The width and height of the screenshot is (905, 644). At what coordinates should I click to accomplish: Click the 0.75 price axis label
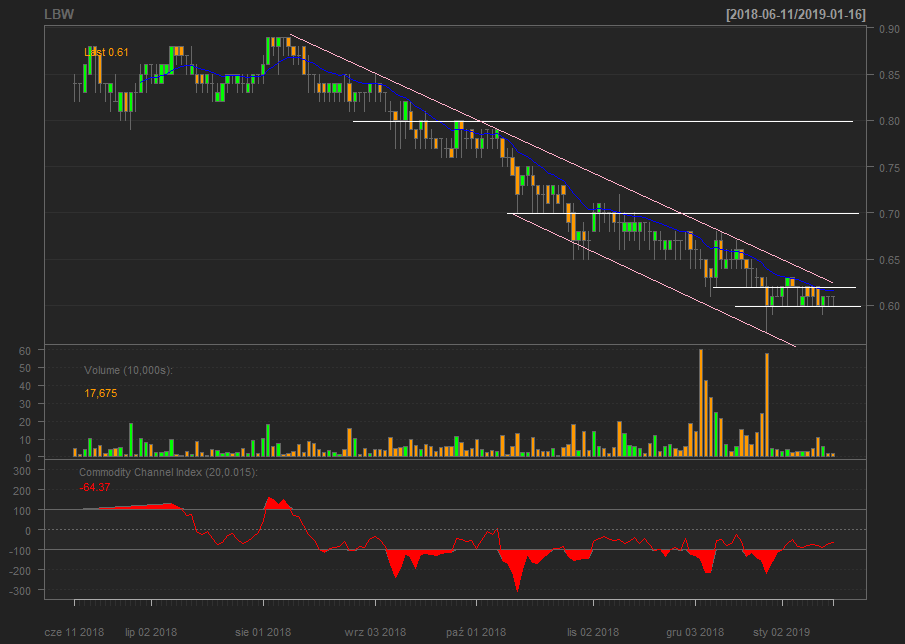[889, 167]
